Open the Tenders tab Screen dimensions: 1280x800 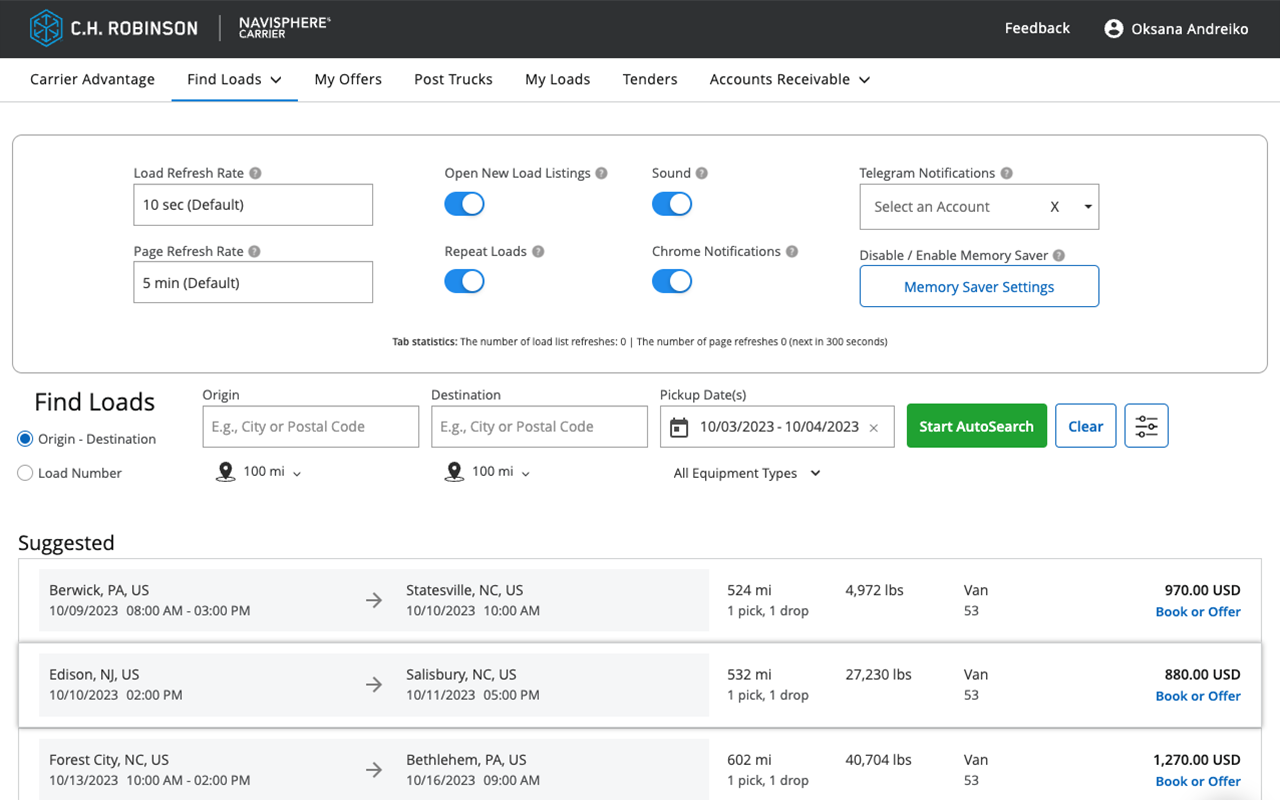(x=650, y=79)
